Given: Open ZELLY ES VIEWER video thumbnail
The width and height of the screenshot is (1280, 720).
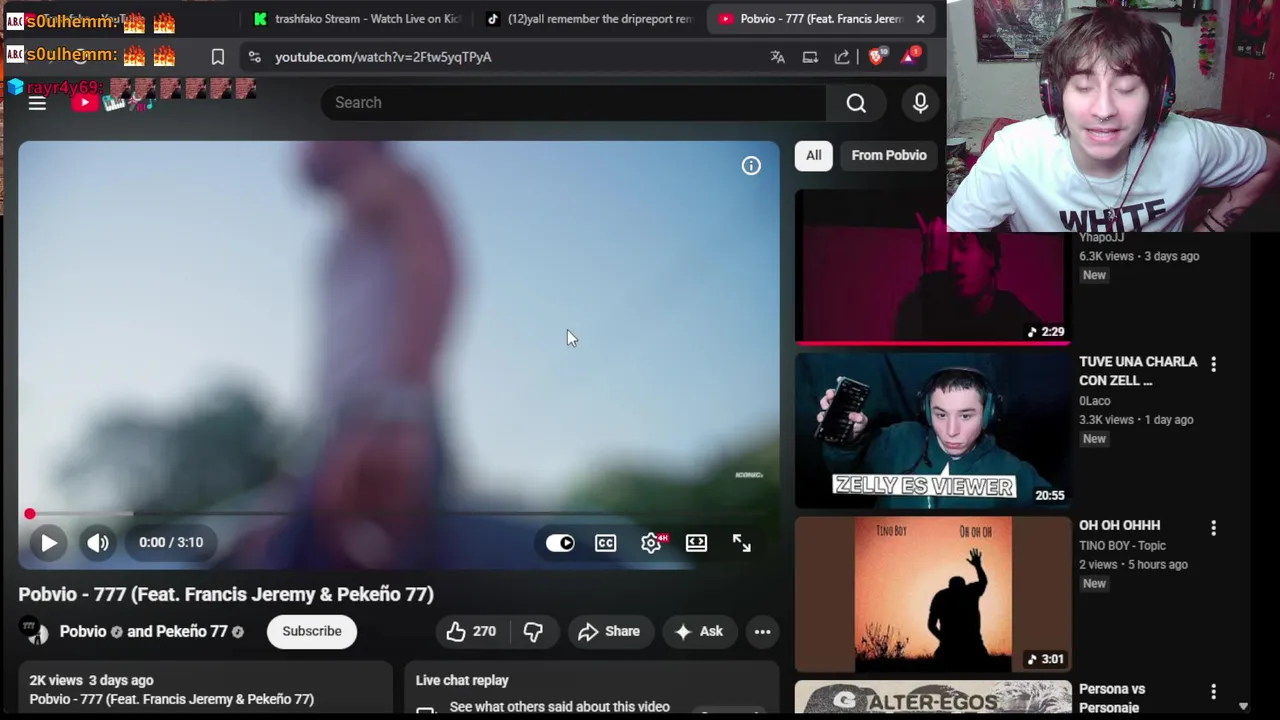Looking at the screenshot, I should click(932, 431).
